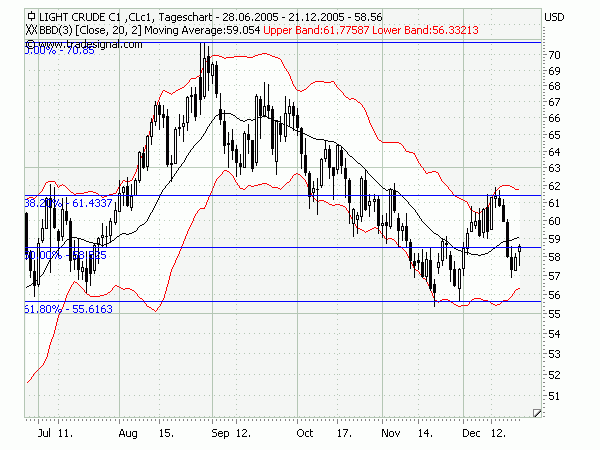Click the Oct date axis label
Viewport: 600px width, 450px height.
click(x=305, y=433)
